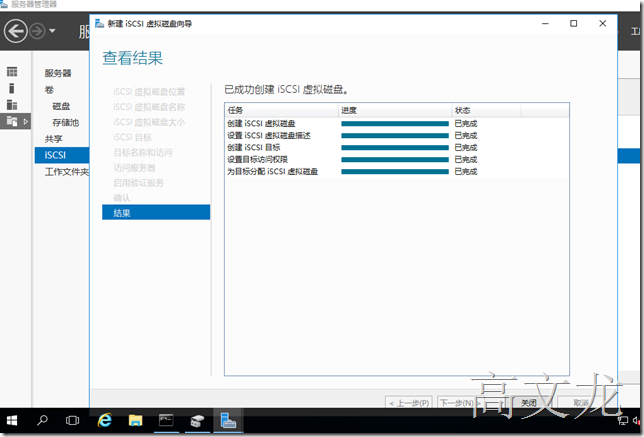Click the 确认 wizard step
The height and width of the screenshot is (437, 644).
pyautogui.click(x=122, y=198)
